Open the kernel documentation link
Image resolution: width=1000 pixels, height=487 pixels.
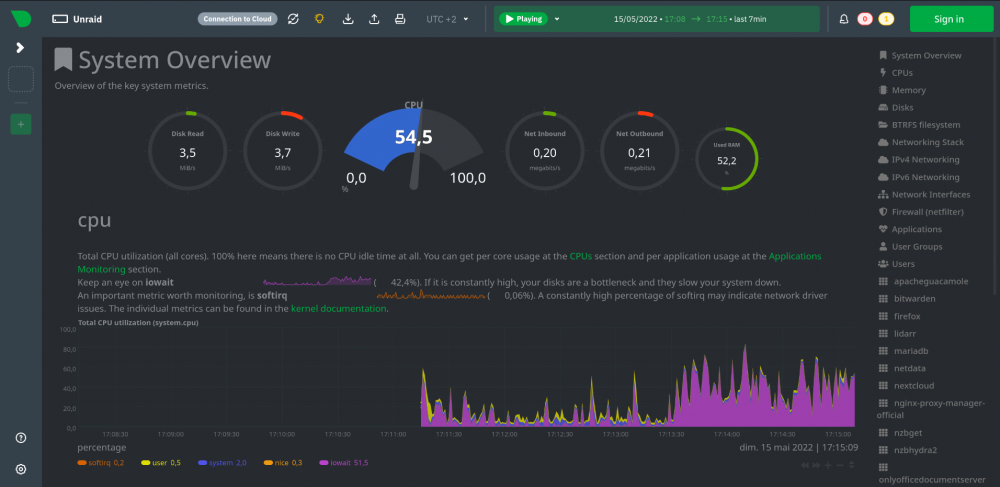pos(338,309)
